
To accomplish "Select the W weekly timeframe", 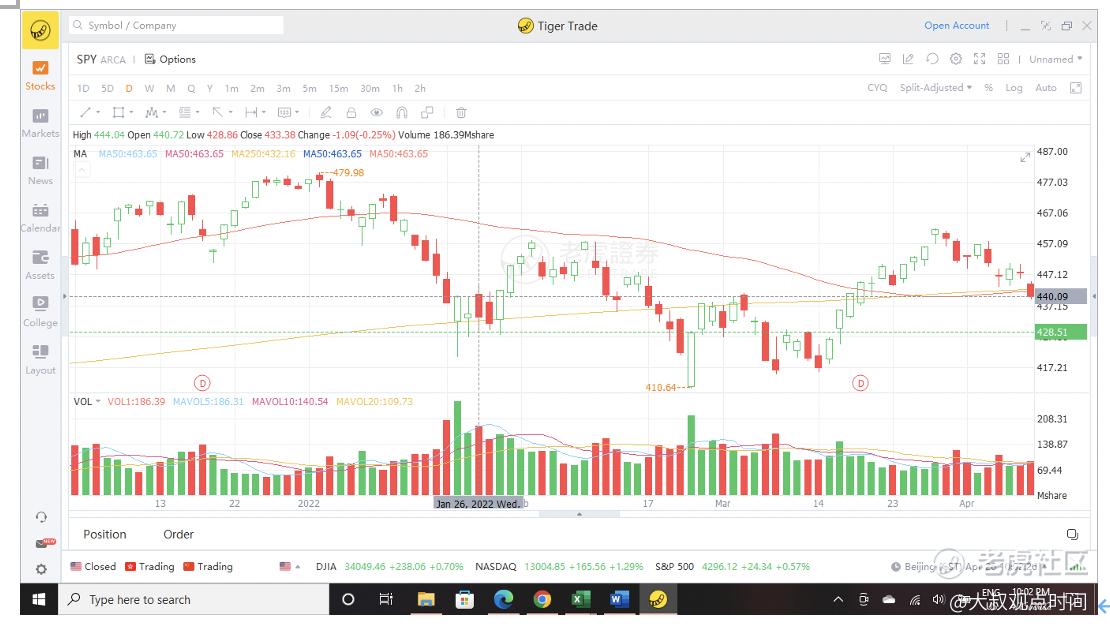I will tap(149, 89).
